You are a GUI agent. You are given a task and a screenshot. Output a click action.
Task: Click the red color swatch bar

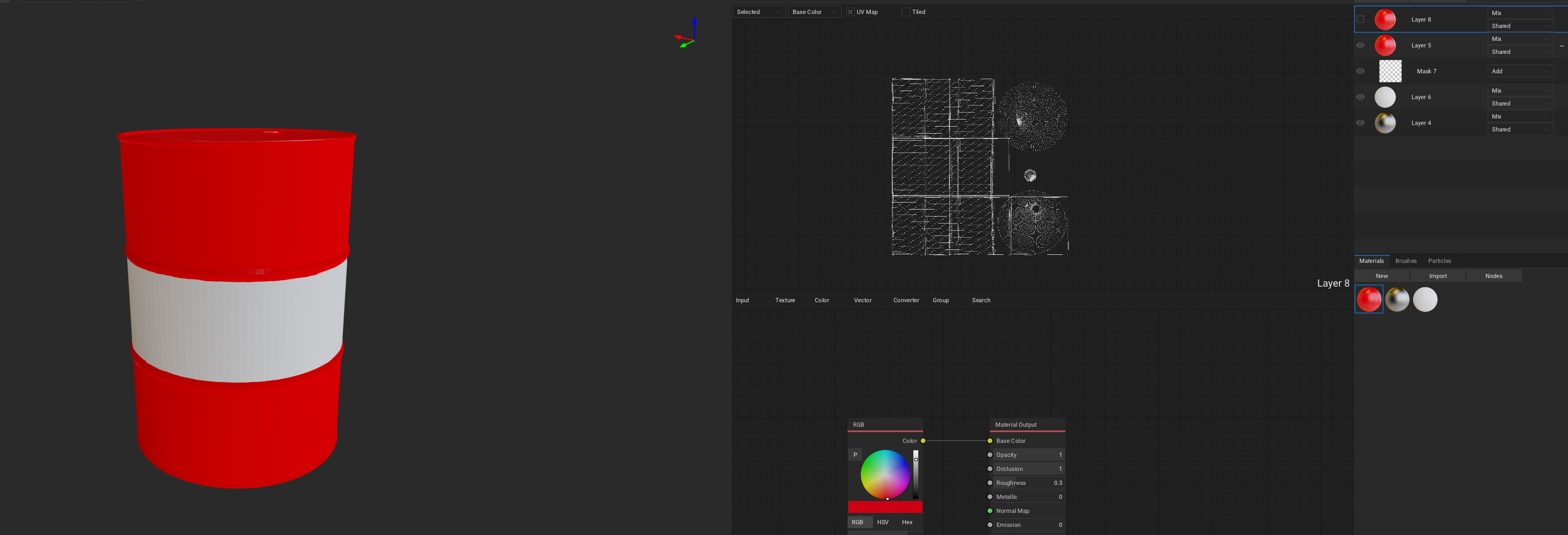pyautogui.click(x=885, y=507)
